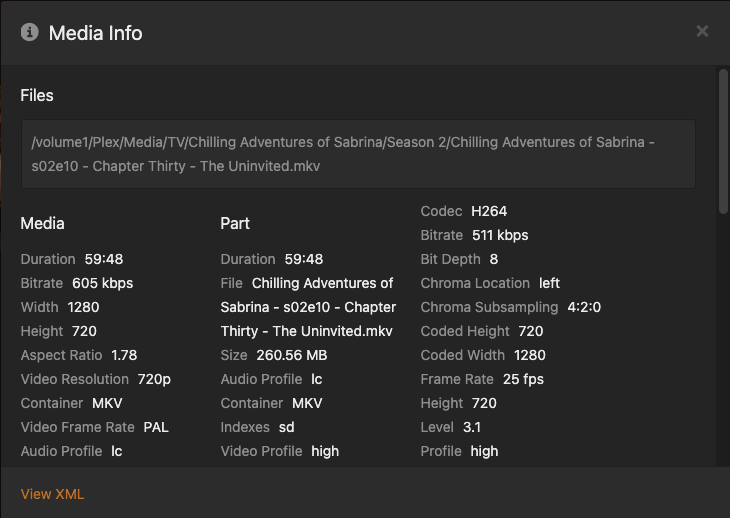Select the 511 kbps bitrate value
This screenshot has width=730, height=518.
499,235
